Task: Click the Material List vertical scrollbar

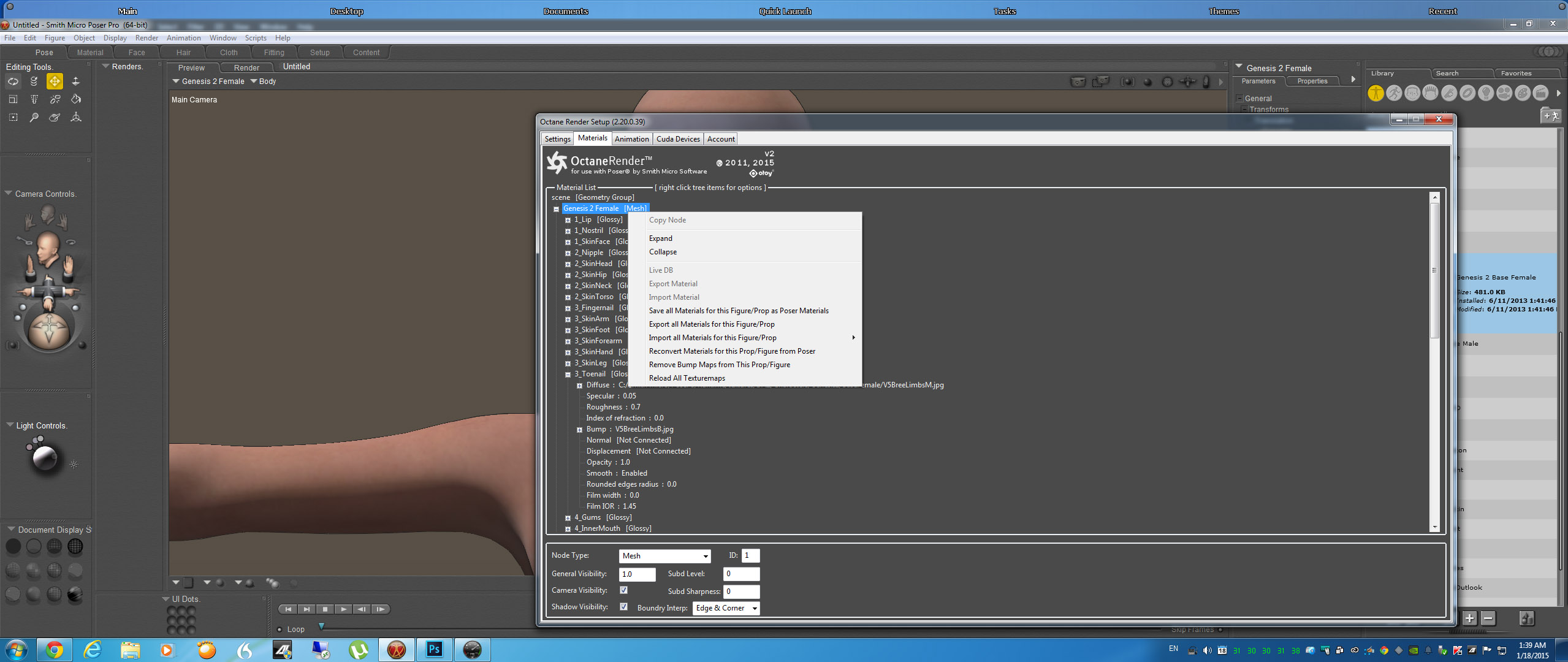Action: [1434, 362]
